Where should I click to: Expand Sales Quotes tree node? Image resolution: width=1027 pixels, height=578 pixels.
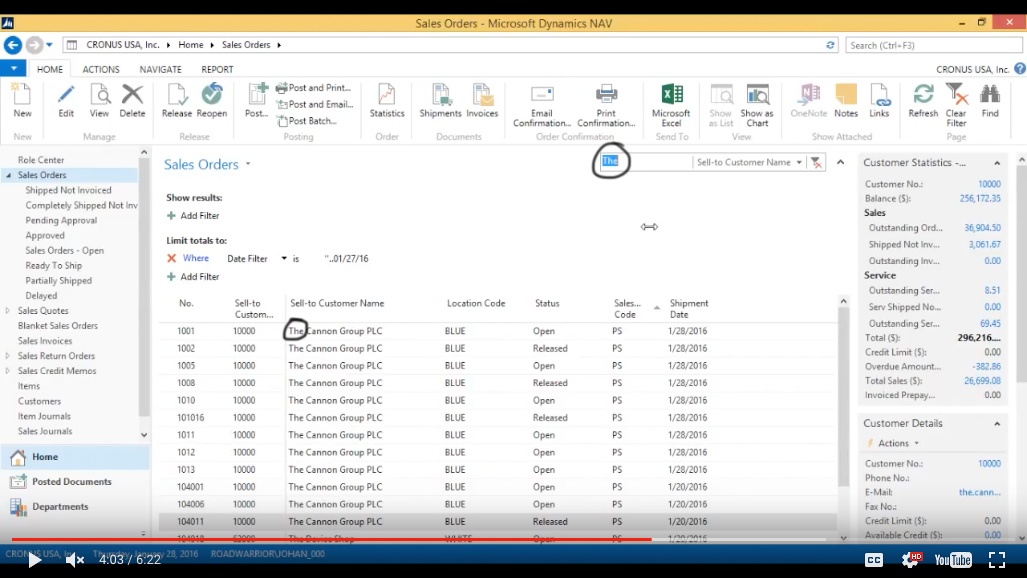[8, 311]
